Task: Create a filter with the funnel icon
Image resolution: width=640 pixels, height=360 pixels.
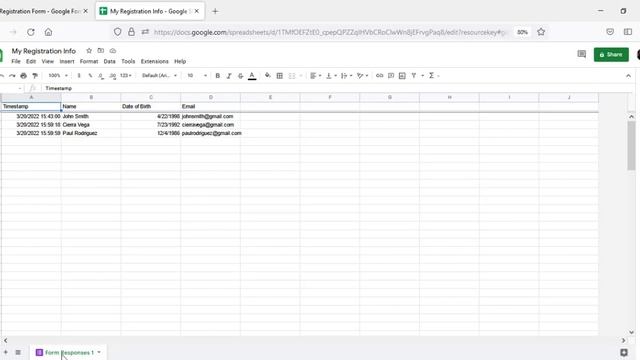Action: pyautogui.click(x=414, y=76)
